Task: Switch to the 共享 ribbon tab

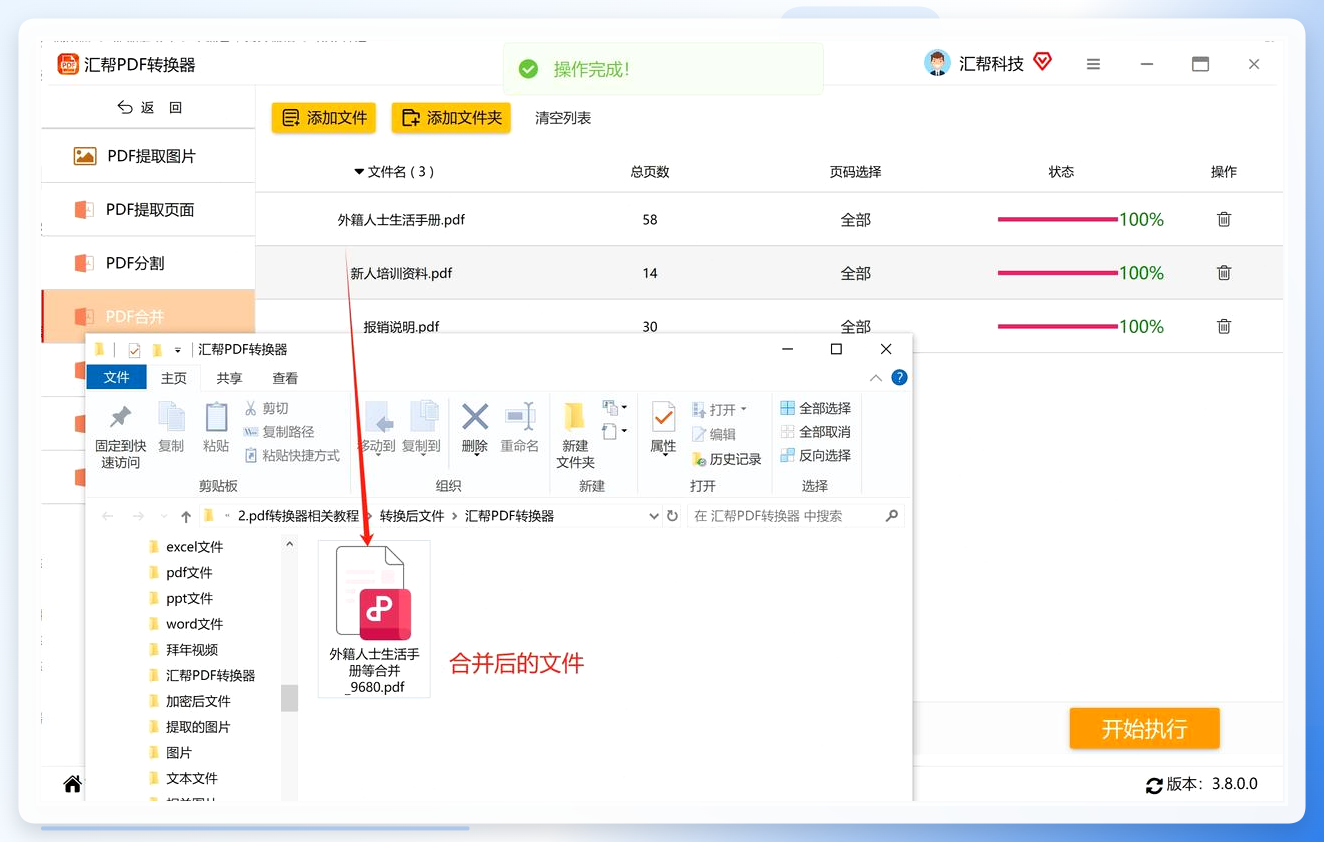Action: (229, 378)
